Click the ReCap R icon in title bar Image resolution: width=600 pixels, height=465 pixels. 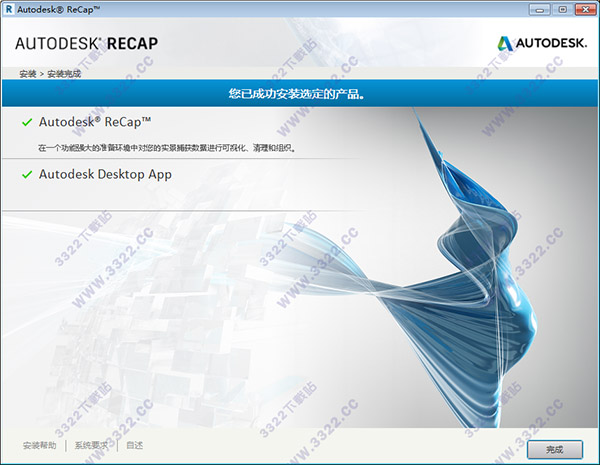click(8, 9)
